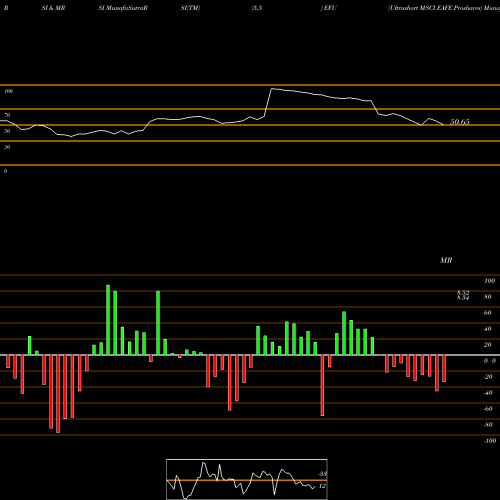Click the 50.65 RSI value label

(460, 122)
